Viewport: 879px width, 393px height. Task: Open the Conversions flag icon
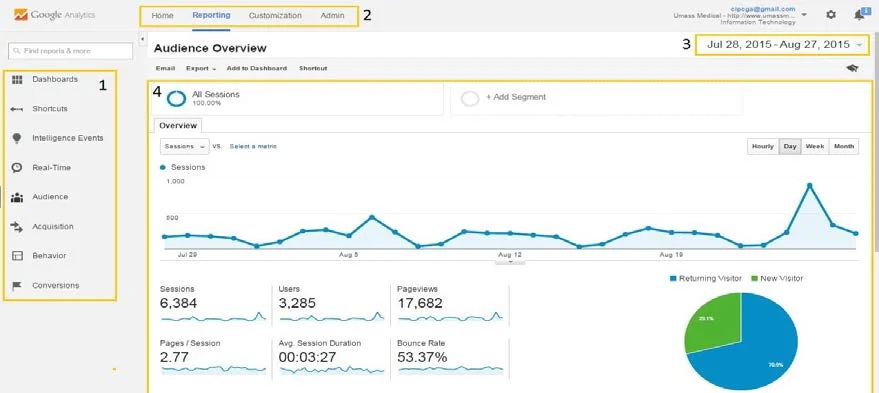(x=17, y=285)
